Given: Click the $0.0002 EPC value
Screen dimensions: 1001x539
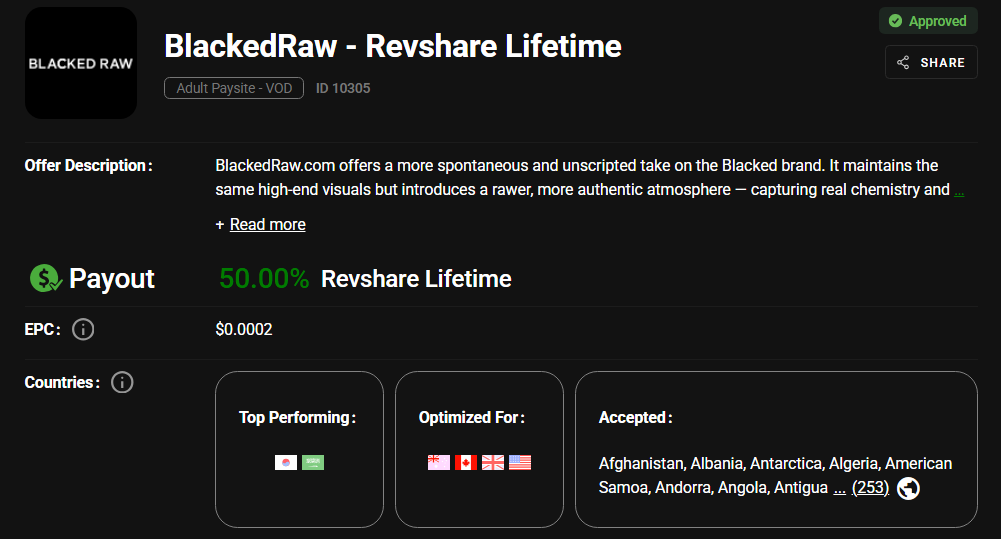Looking at the screenshot, I should pos(244,330).
